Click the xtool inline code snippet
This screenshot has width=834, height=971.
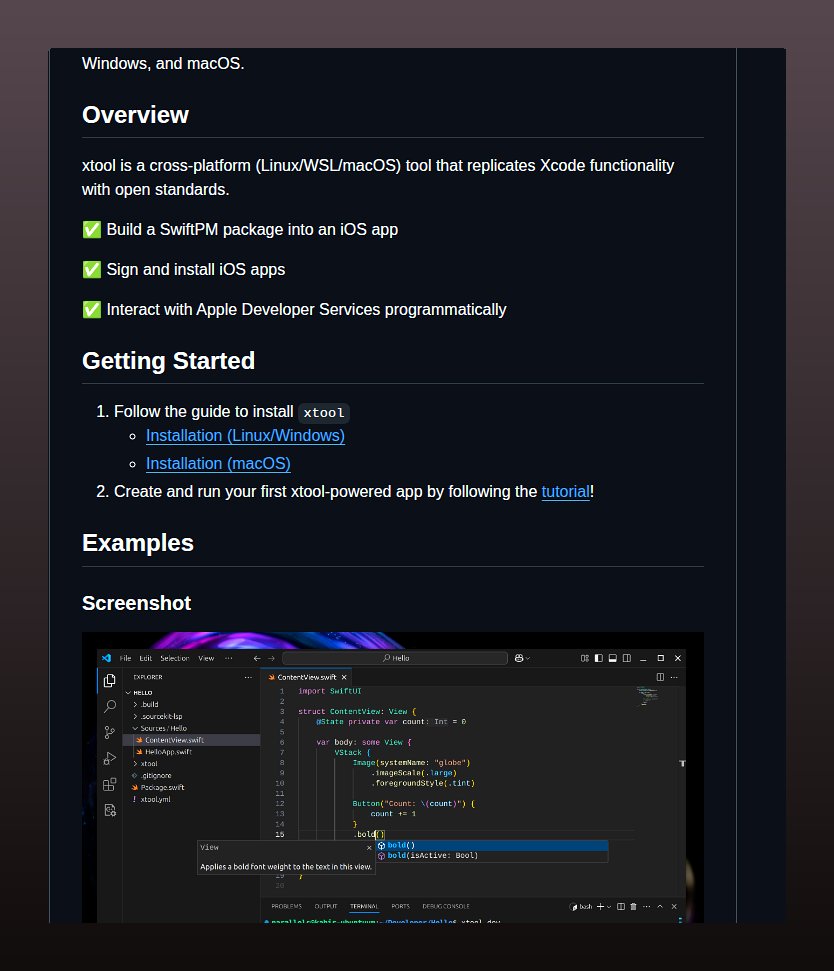point(324,413)
